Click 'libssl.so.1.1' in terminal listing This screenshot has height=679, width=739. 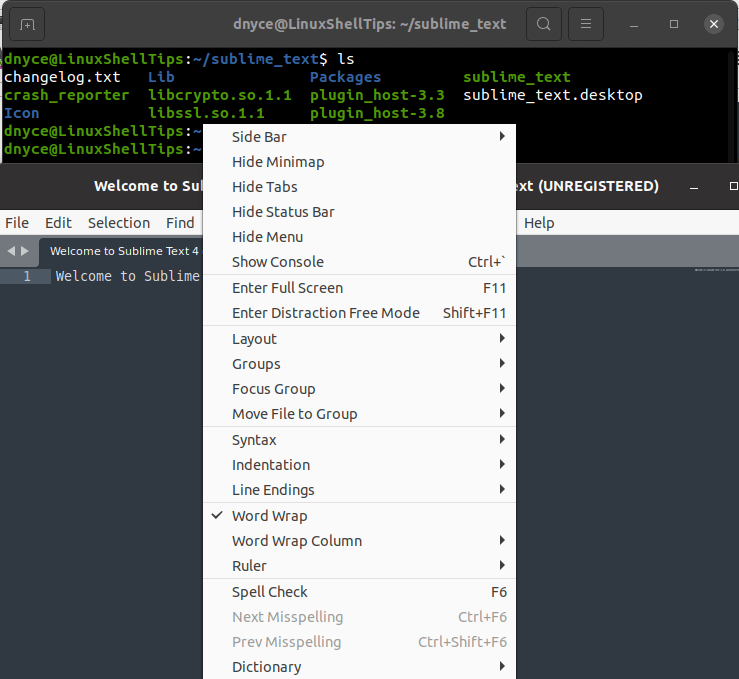(x=206, y=114)
